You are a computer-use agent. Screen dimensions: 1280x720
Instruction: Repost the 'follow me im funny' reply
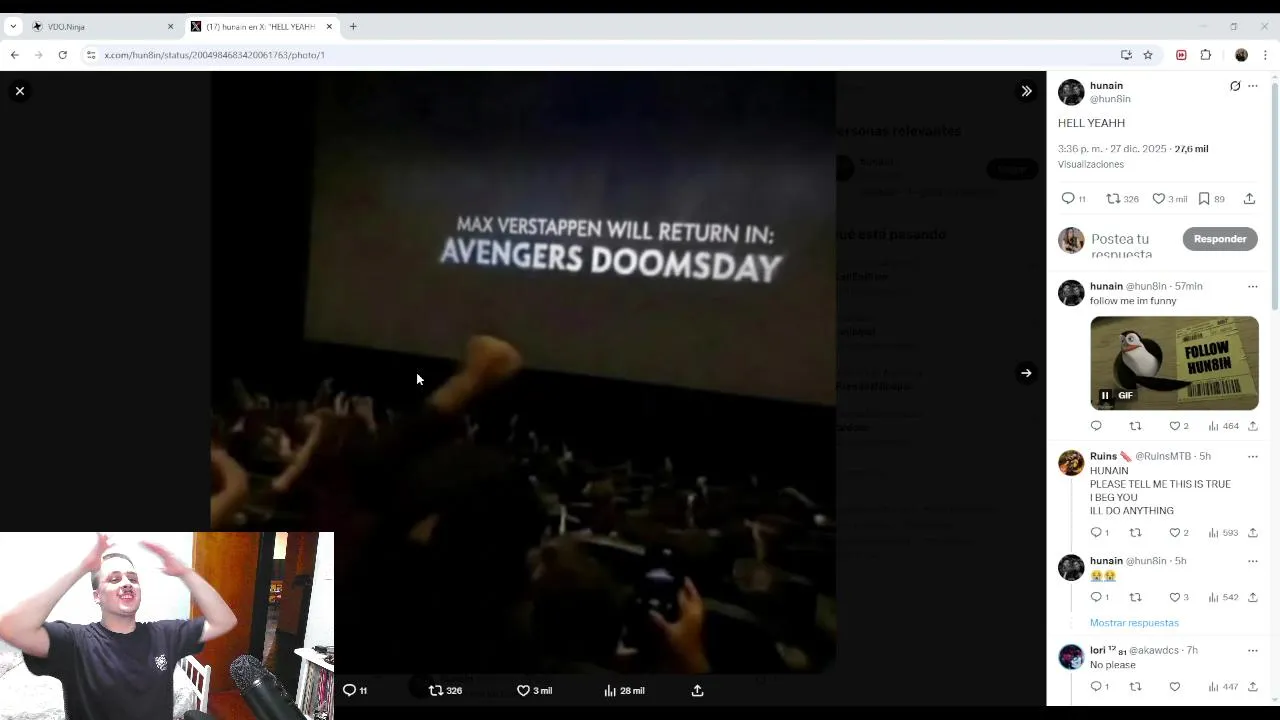click(1135, 426)
